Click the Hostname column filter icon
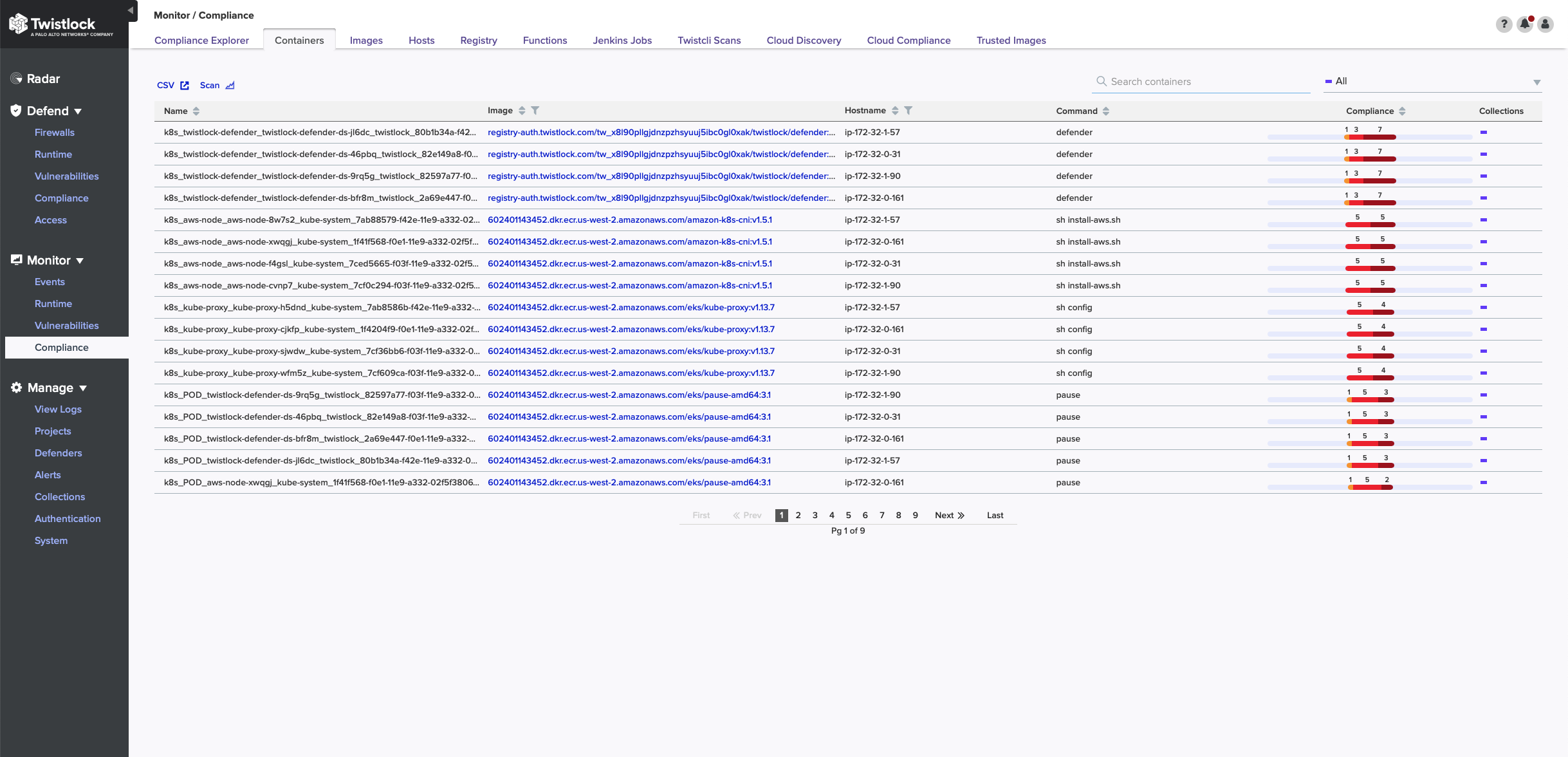The width and height of the screenshot is (1568, 757). click(908, 111)
